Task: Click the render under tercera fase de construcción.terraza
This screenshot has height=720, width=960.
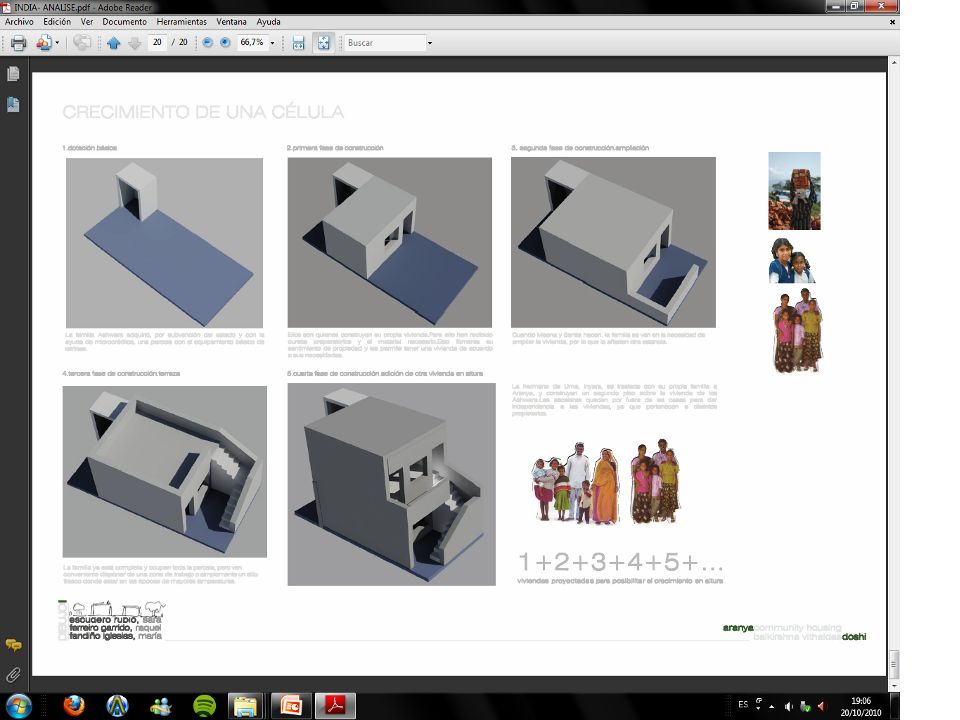Action: (165, 471)
